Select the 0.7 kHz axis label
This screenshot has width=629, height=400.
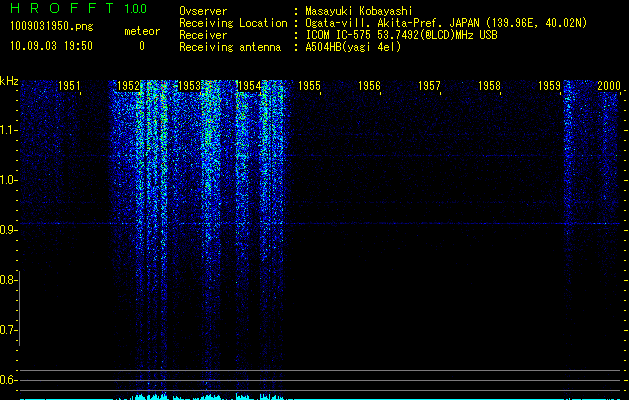pos(8,330)
